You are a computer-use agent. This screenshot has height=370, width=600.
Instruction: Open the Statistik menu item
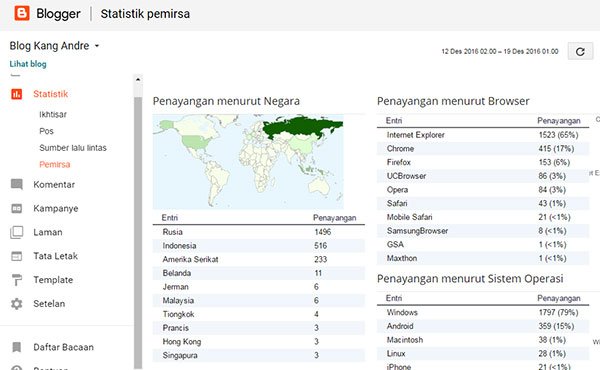pyautogui.click(x=51, y=94)
